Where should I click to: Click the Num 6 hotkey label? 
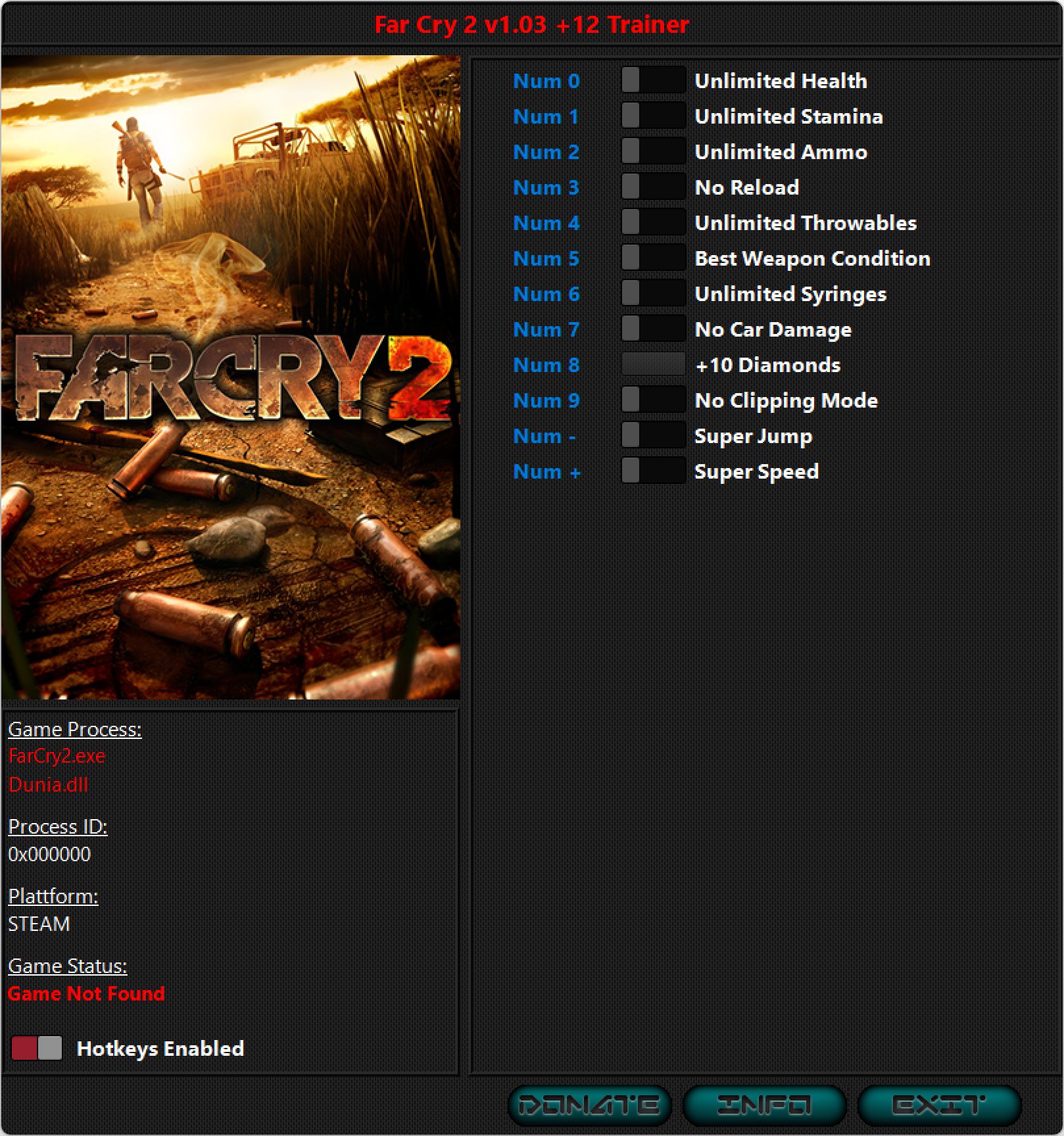coord(546,294)
